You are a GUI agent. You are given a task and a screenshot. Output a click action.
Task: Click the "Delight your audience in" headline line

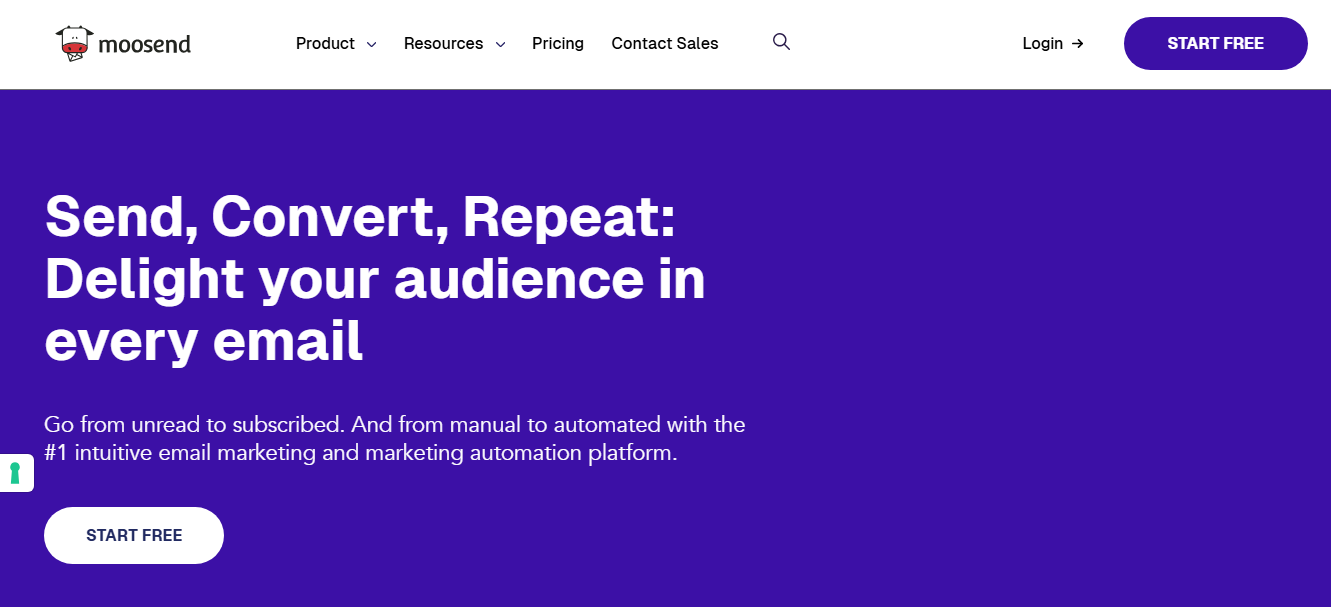(x=375, y=279)
